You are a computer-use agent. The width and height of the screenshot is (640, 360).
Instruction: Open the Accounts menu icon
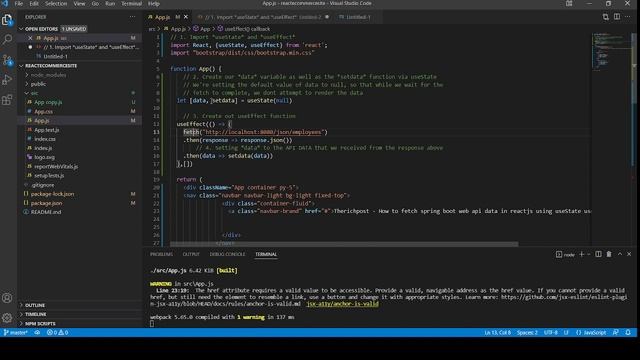pos(7,298)
